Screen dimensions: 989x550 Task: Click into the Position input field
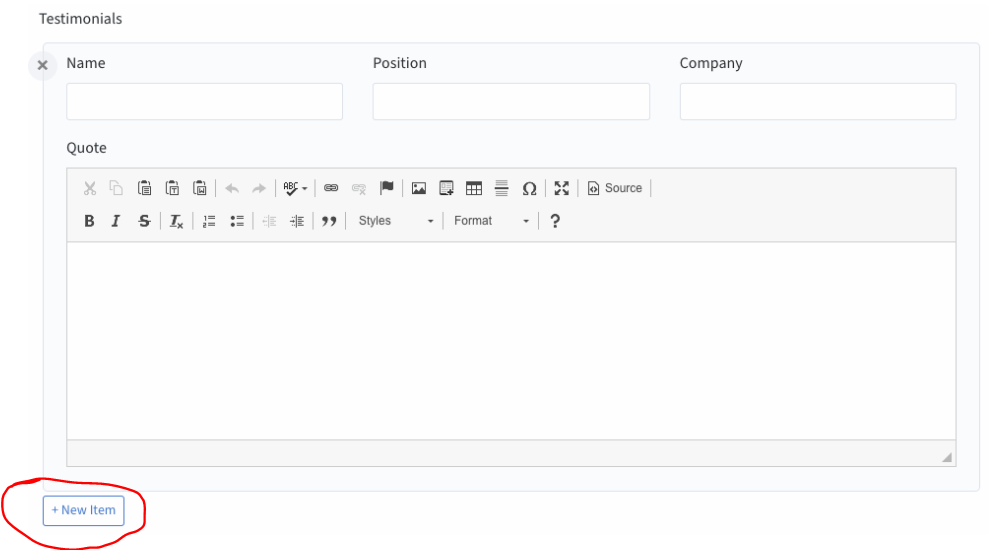[x=511, y=101]
